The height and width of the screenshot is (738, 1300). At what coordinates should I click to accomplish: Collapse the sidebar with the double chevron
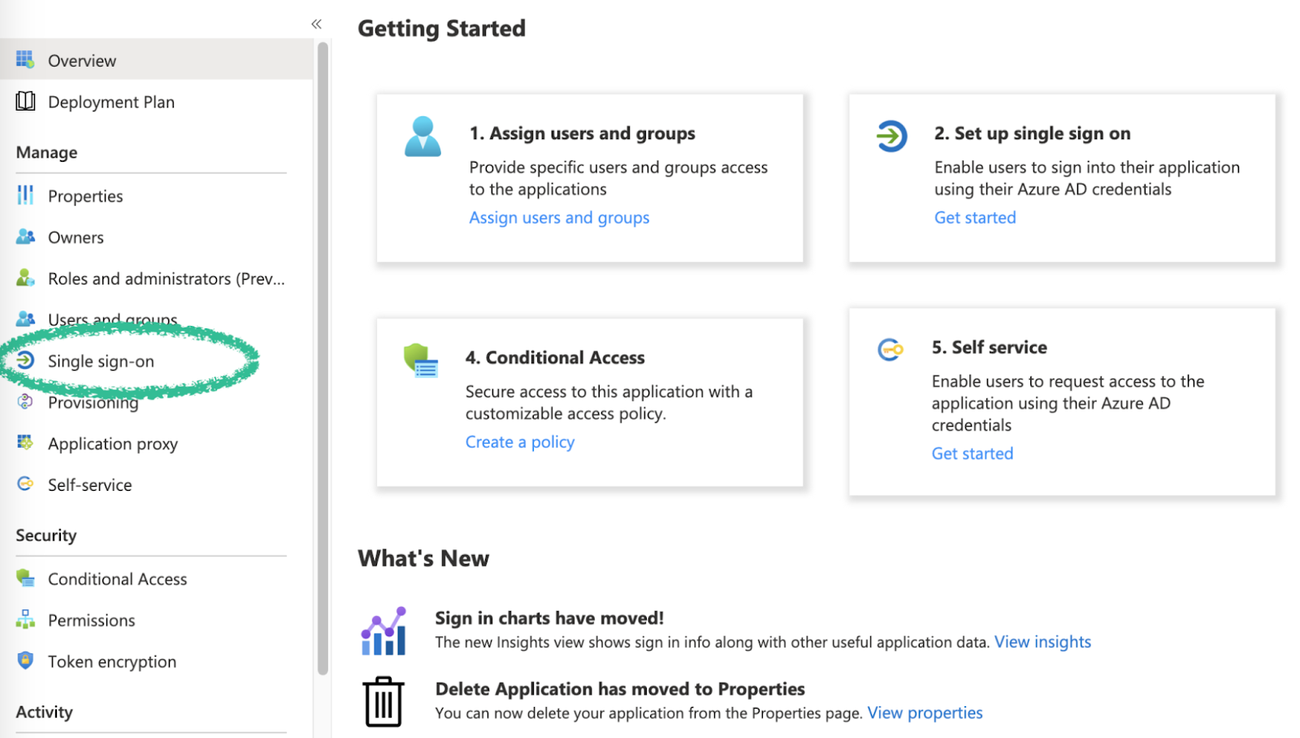tap(316, 24)
